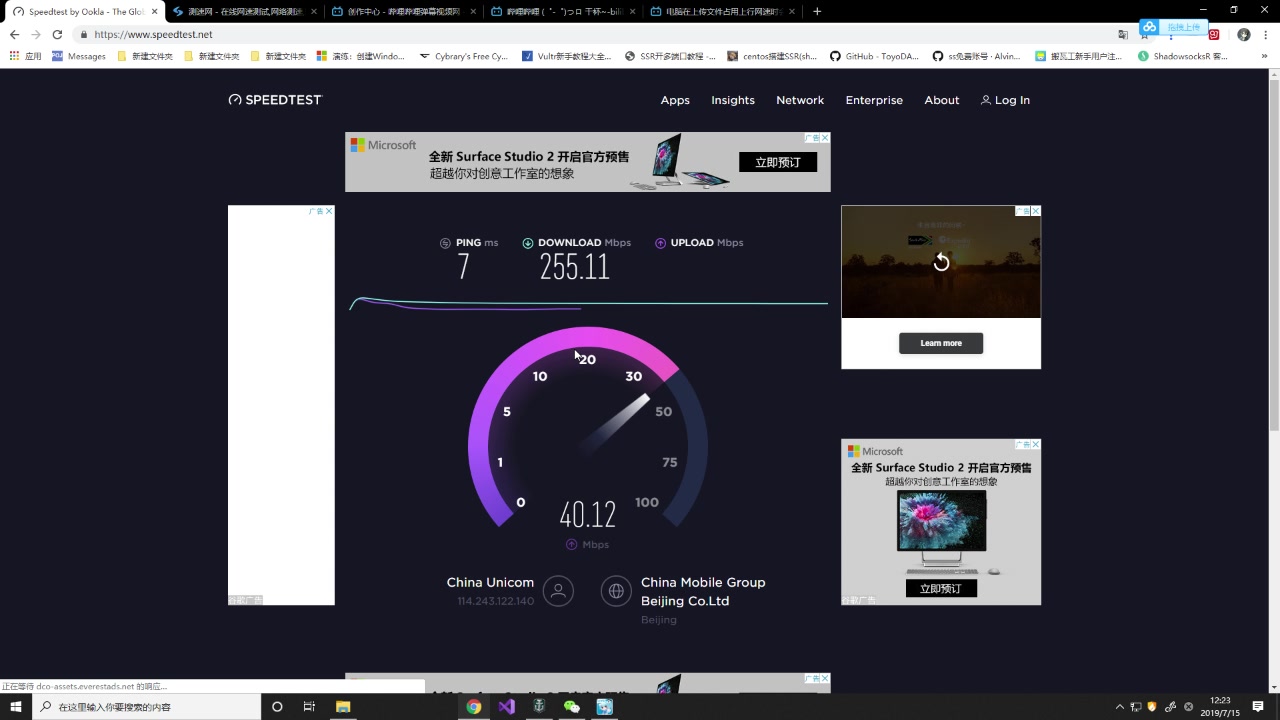Click the China Unicom ISP name
1280x720 pixels.
click(x=490, y=582)
